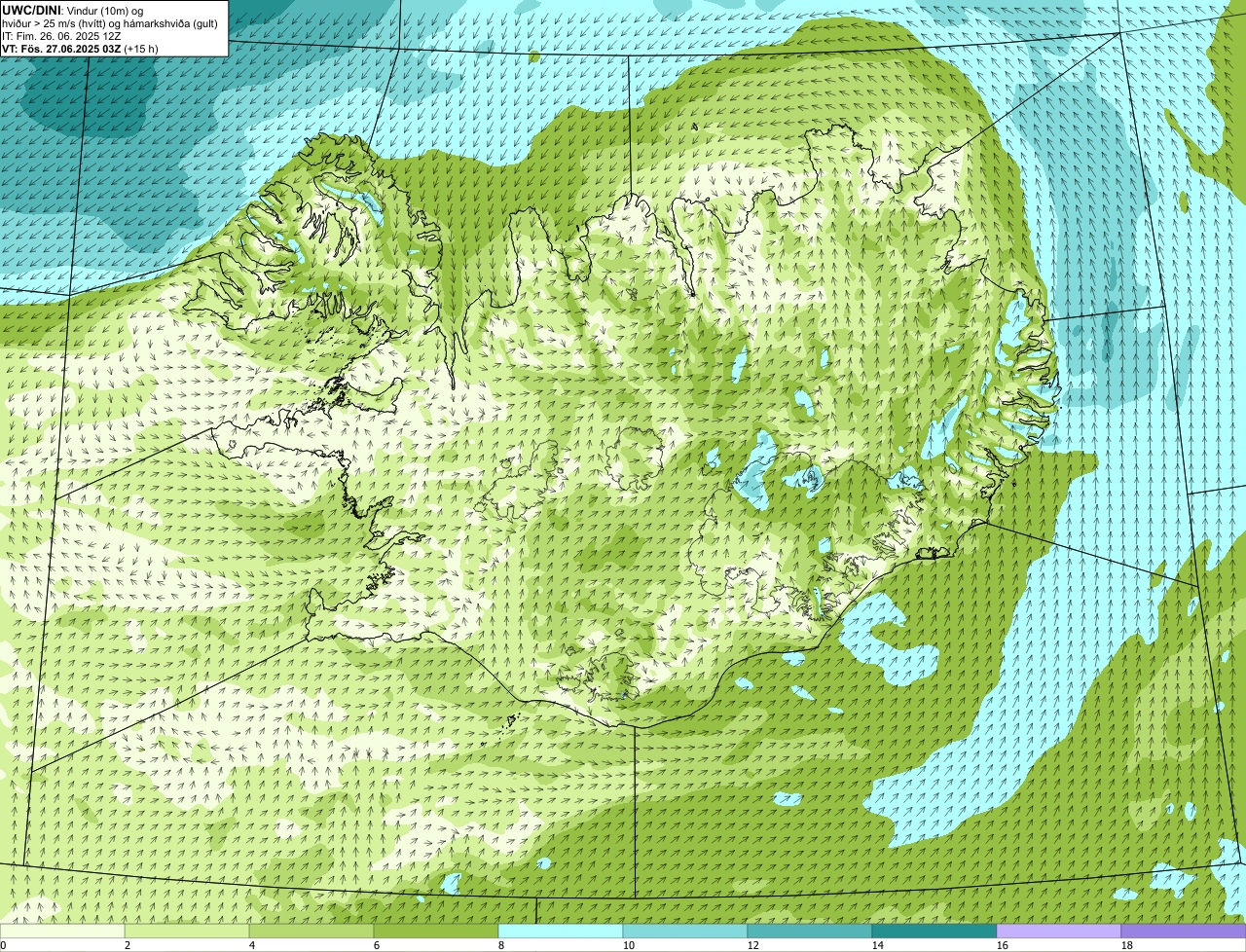Image resolution: width=1246 pixels, height=952 pixels.
Task: Click the title line 'UWC/DINI: Vindur (10m) og'
Action: 73,10
